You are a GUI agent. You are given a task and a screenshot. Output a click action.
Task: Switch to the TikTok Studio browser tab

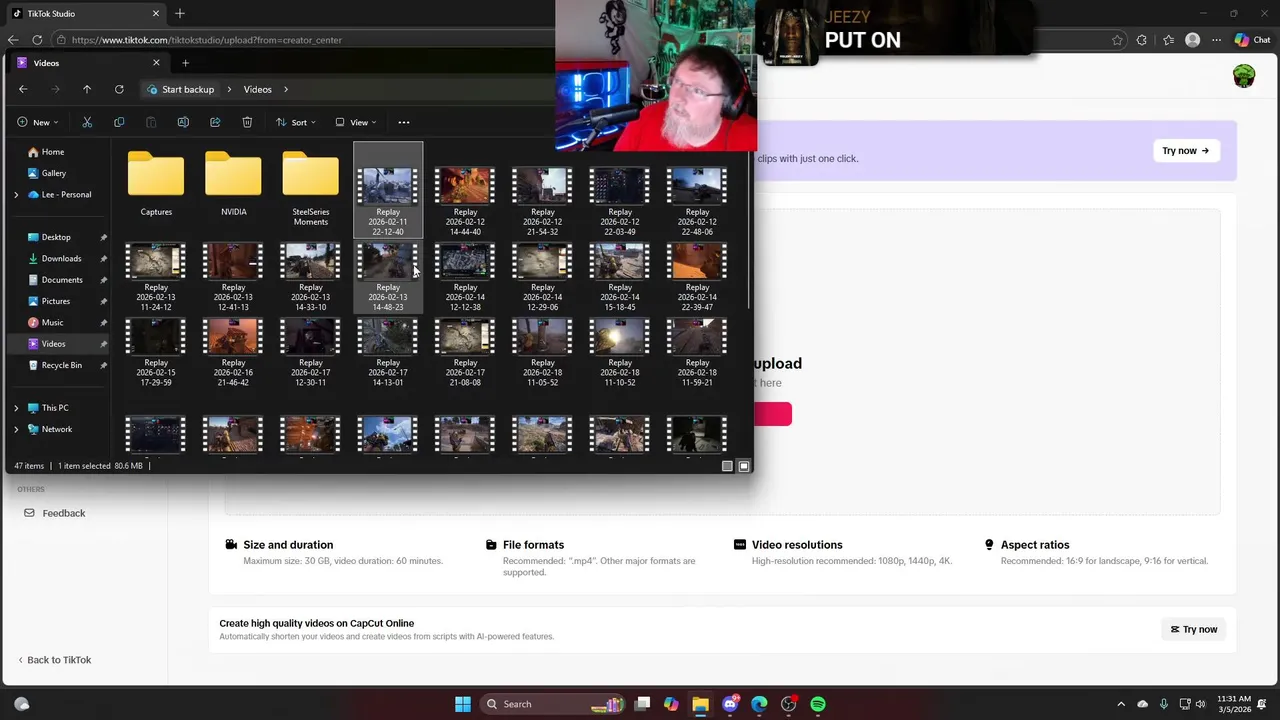(85, 14)
